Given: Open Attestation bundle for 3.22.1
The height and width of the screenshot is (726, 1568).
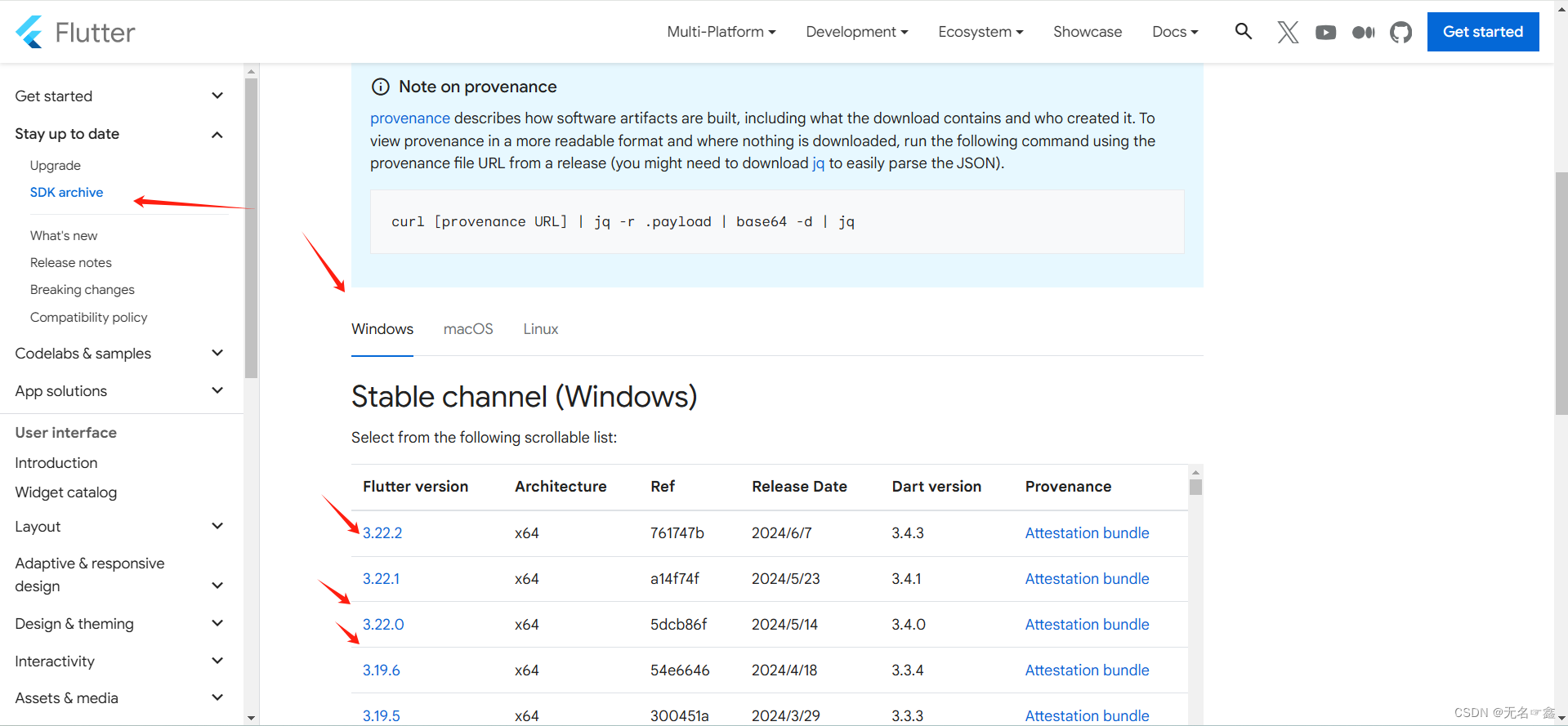Looking at the screenshot, I should click(1087, 579).
